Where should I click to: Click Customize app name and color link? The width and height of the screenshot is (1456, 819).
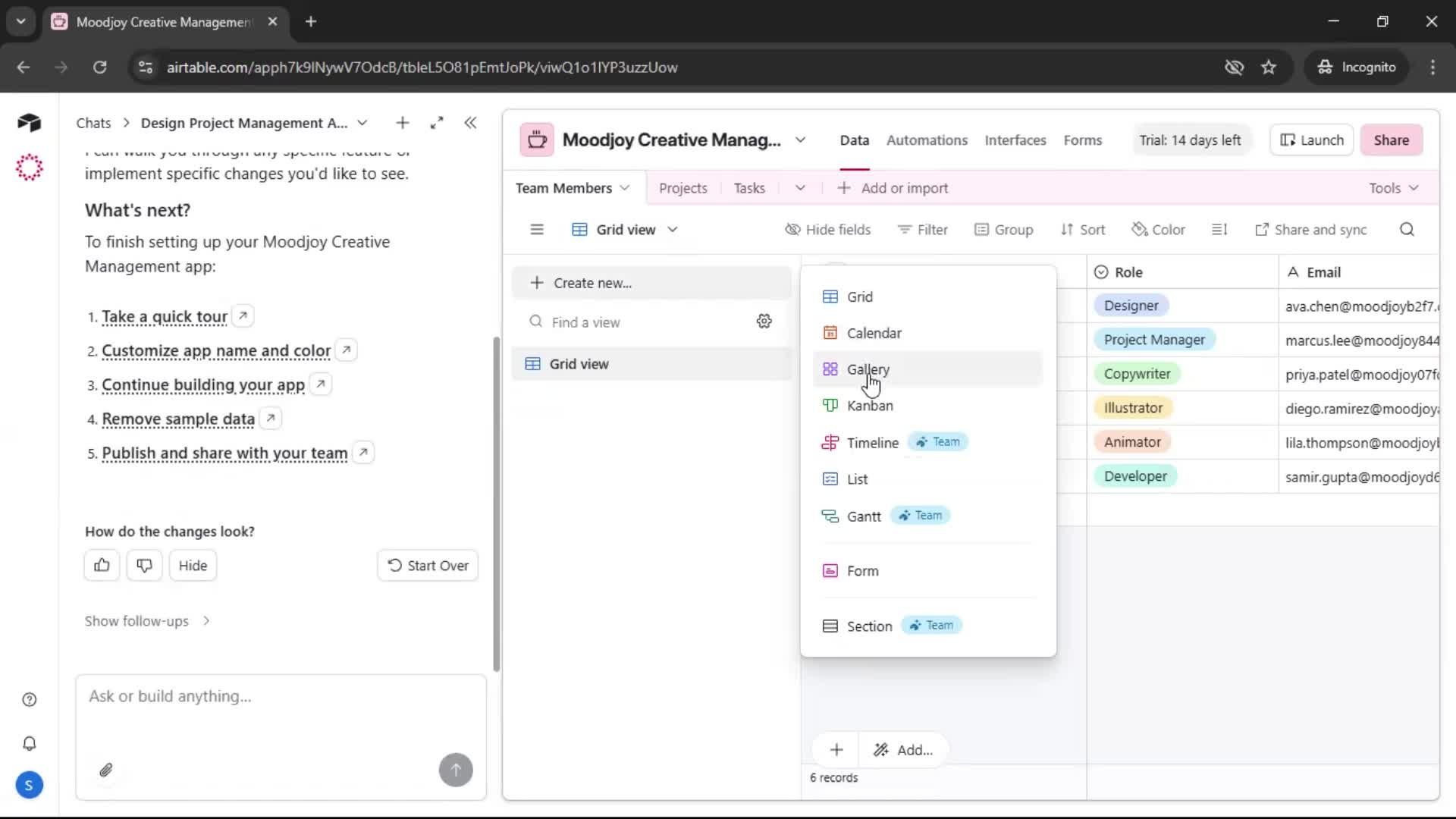coord(216,350)
